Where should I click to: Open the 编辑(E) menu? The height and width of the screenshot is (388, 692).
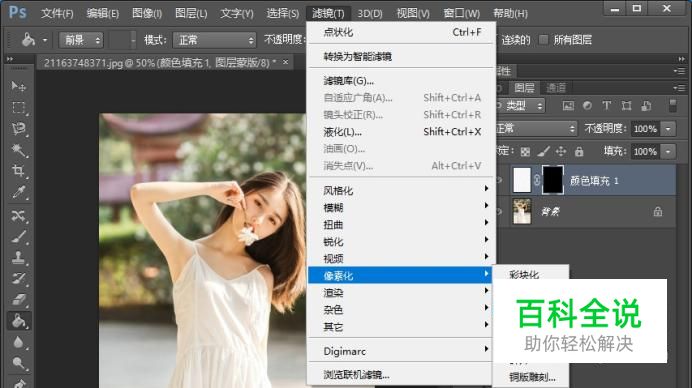coord(102,13)
